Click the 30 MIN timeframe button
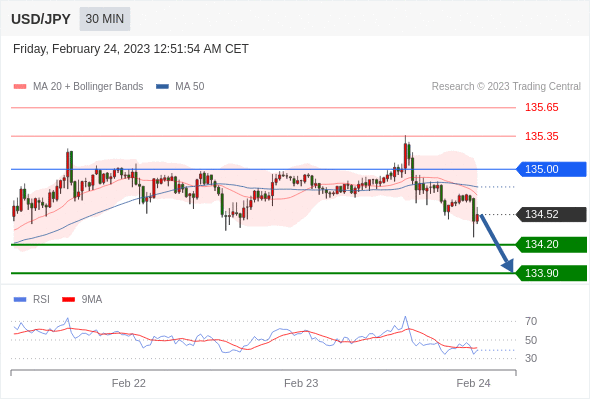The height and width of the screenshot is (400, 590). click(x=105, y=19)
